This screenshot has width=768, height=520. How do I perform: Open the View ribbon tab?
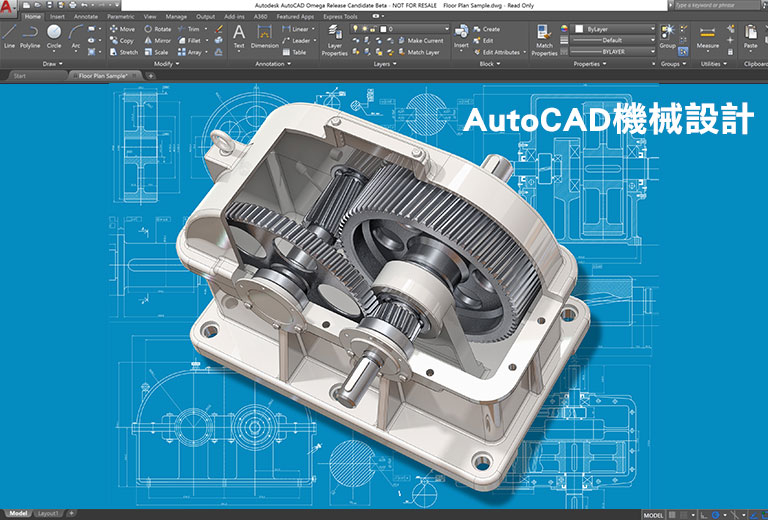[150, 17]
